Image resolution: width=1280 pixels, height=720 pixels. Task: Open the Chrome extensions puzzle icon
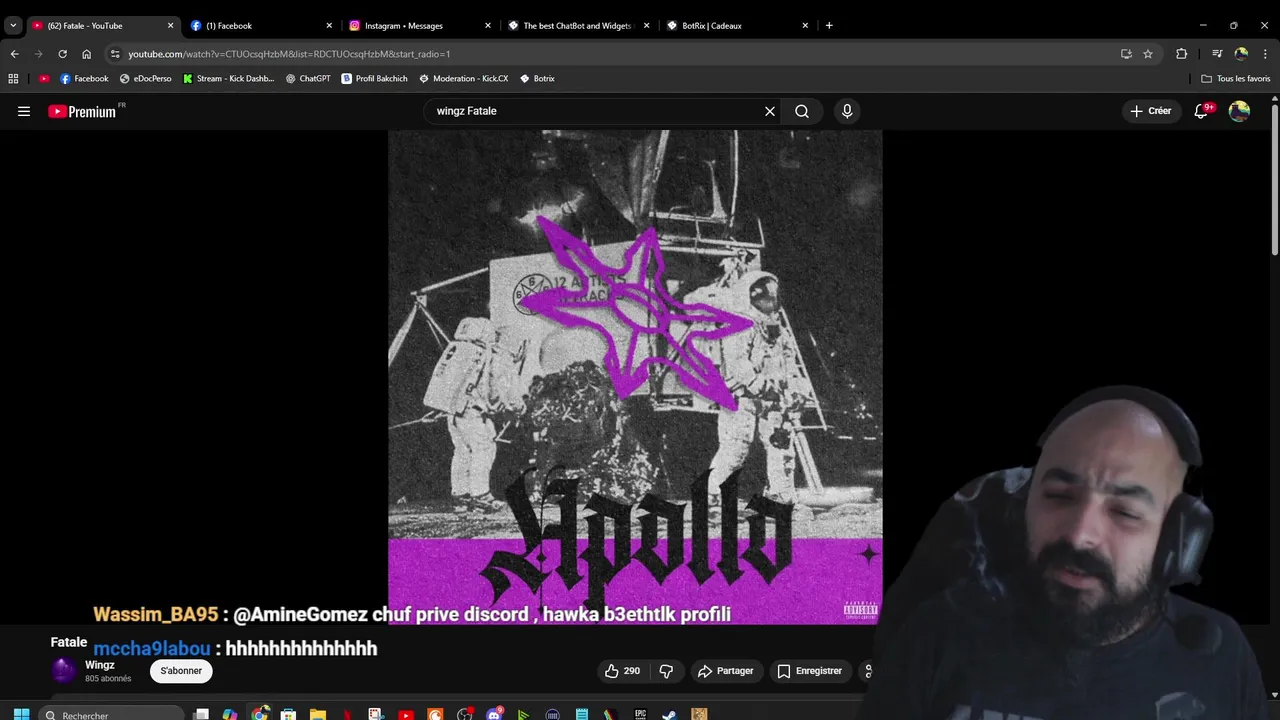point(1181,54)
